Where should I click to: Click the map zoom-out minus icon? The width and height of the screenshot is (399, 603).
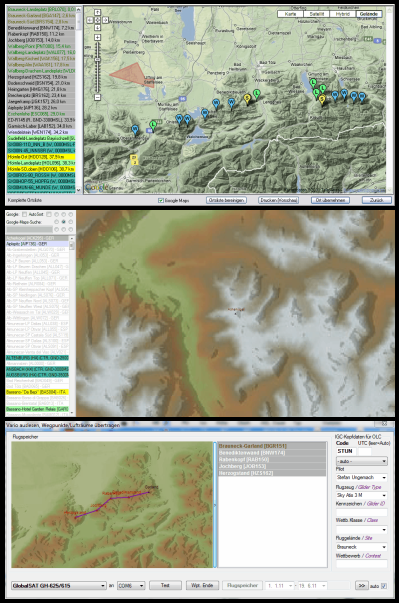click(x=98, y=97)
